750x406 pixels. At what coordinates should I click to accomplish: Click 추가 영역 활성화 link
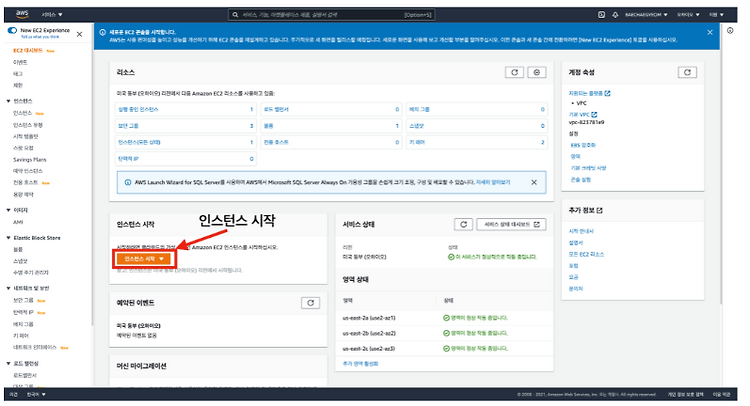360,364
